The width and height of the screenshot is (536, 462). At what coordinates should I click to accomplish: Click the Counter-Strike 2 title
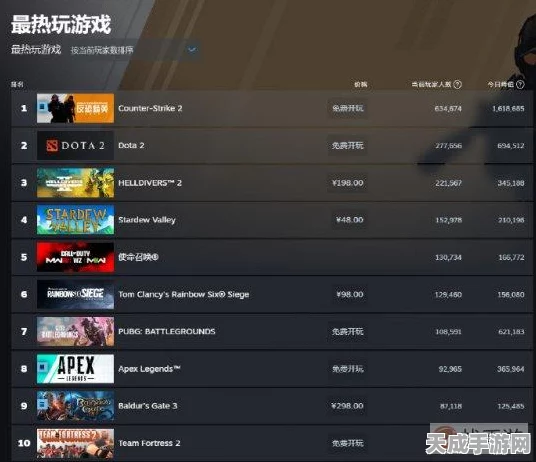pyautogui.click(x=150, y=108)
